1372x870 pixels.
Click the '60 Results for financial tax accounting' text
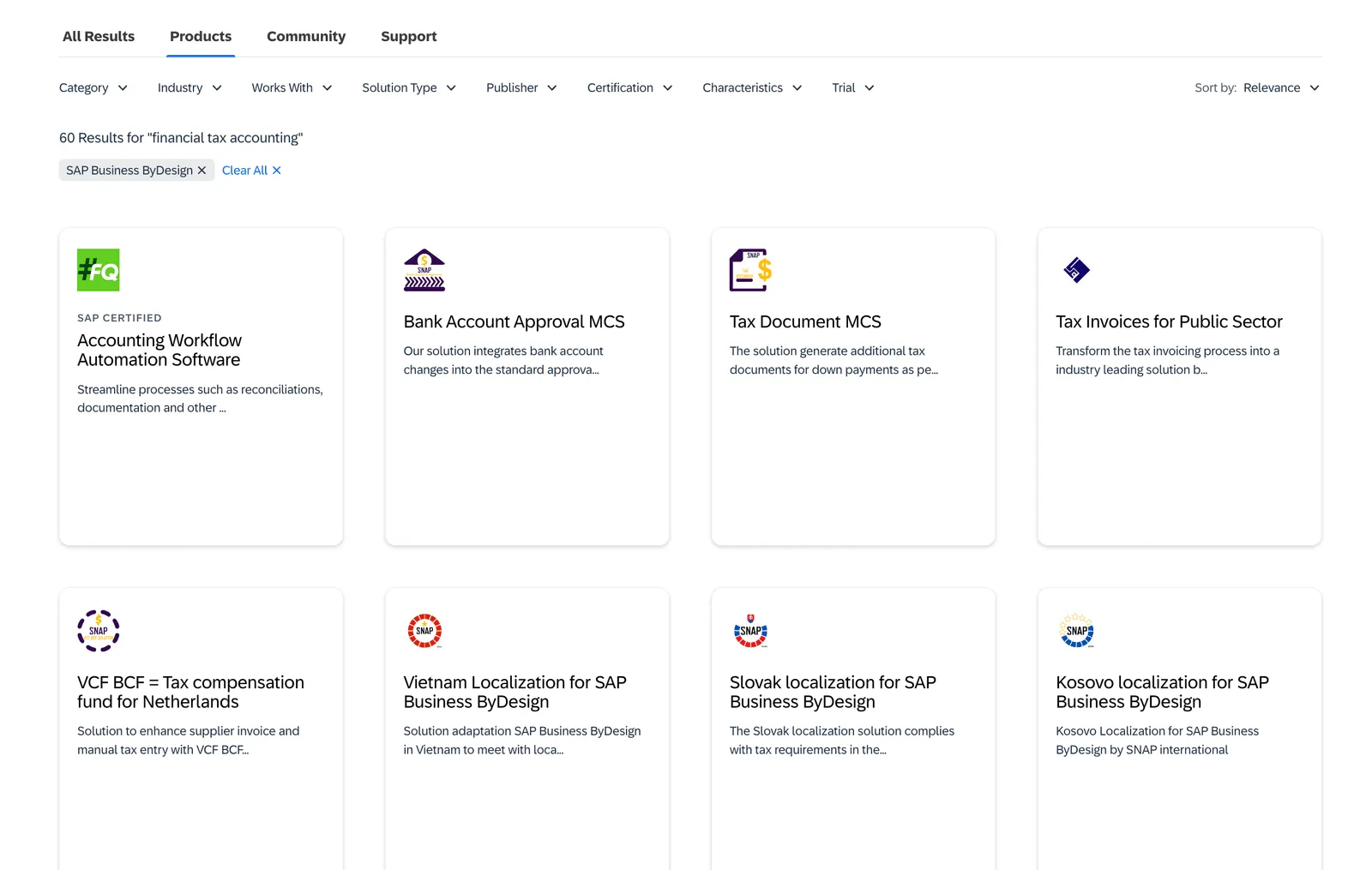[181, 138]
